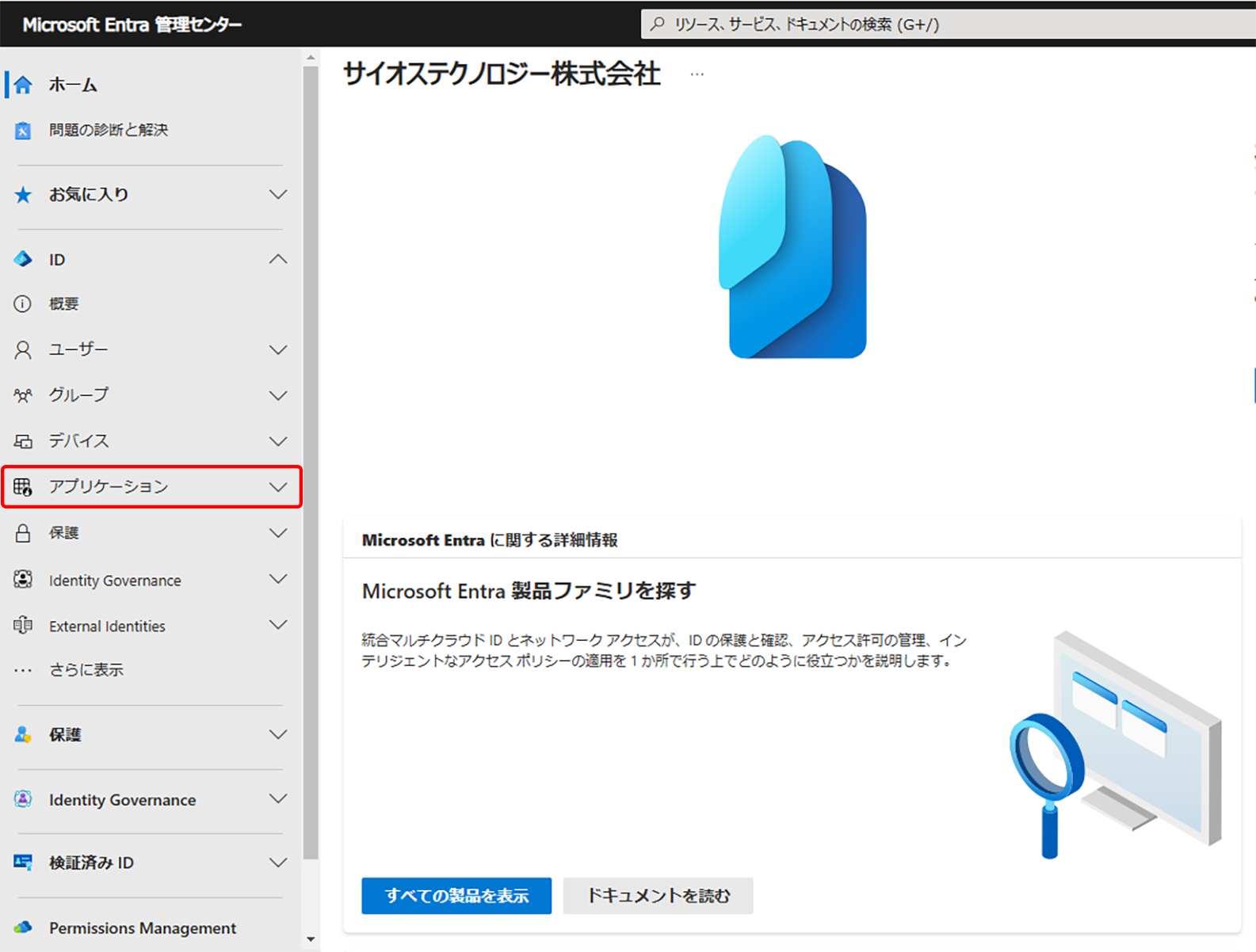The image size is (1256, 952).
Task: Click すべての製品を表示 button
Action: tap(456, 896)
